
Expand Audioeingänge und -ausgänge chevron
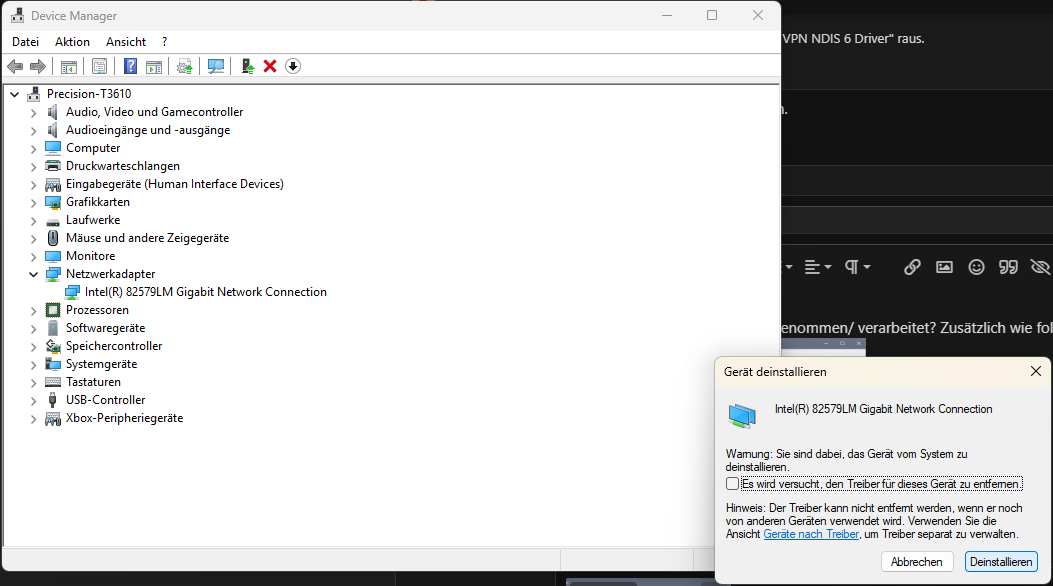(34, 131)
